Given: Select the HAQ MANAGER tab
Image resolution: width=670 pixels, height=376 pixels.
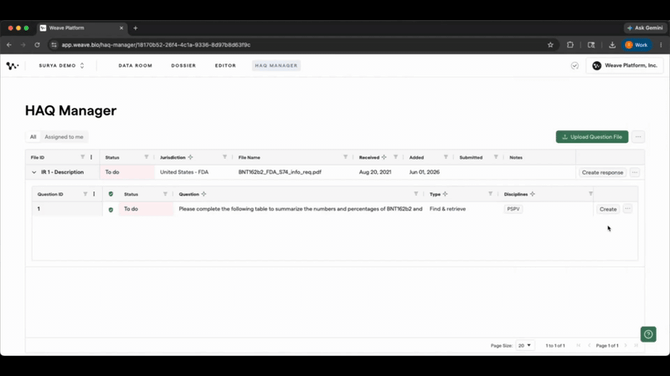Looking at the screenshot, I should pos(276,66).
